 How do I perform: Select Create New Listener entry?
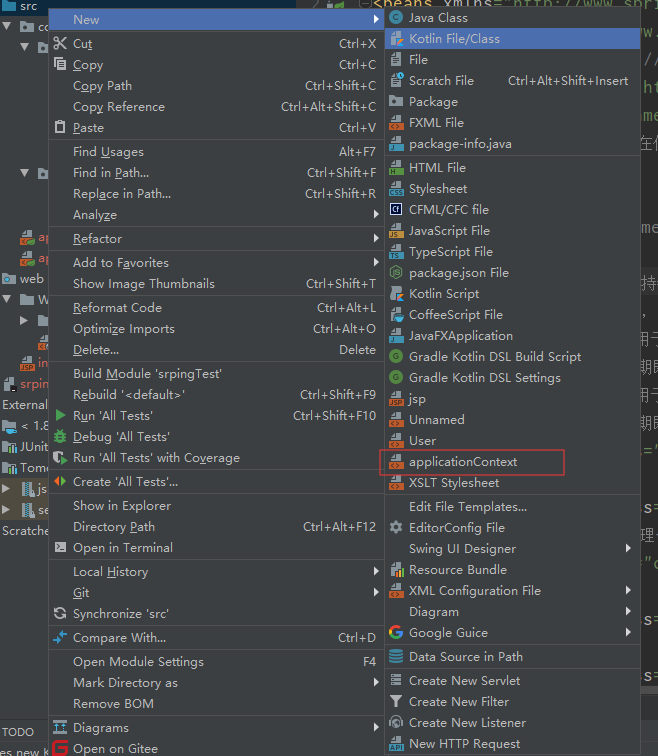coord(512,723)
